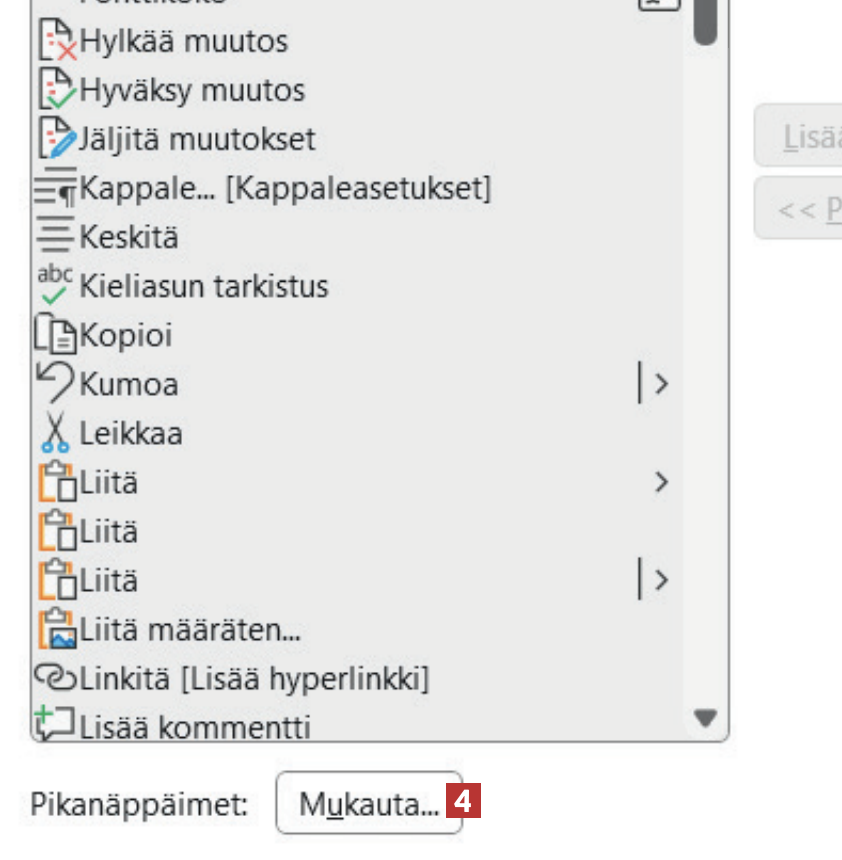Click the Liitä määräten paste-special icon
842x860 pixels.
point(56,630)
